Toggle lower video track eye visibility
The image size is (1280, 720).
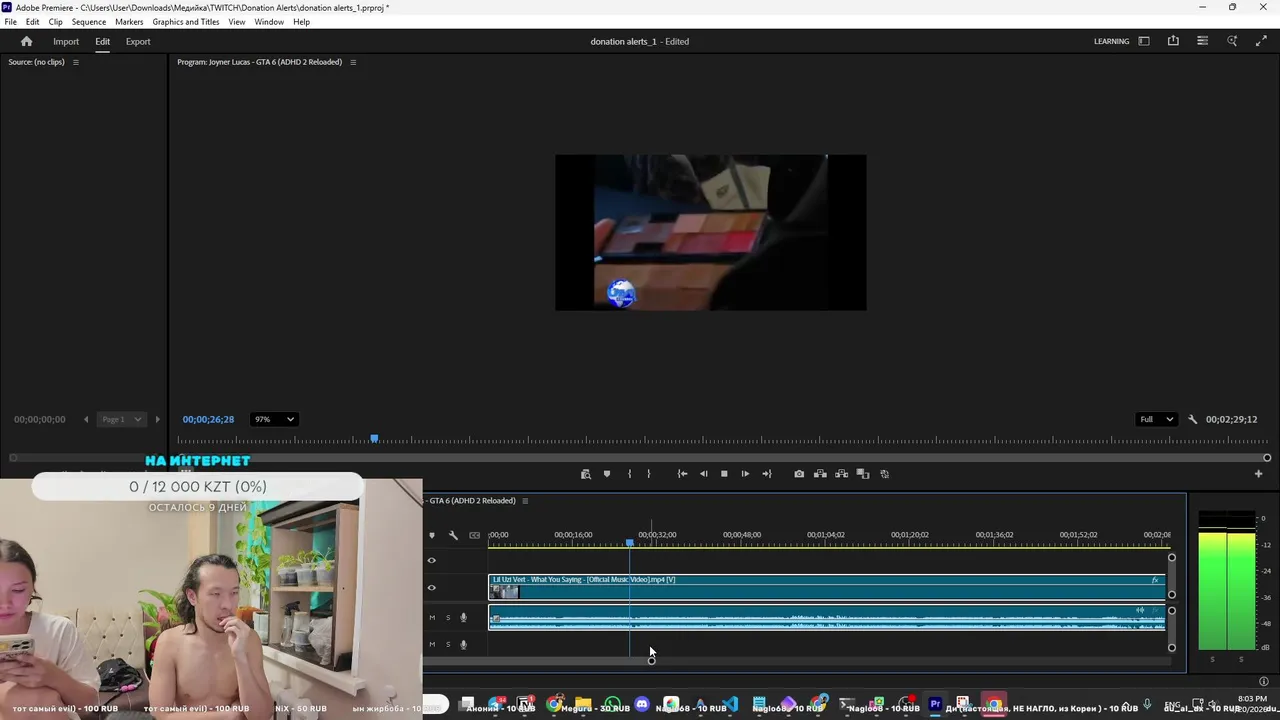[x=432, y=588]
